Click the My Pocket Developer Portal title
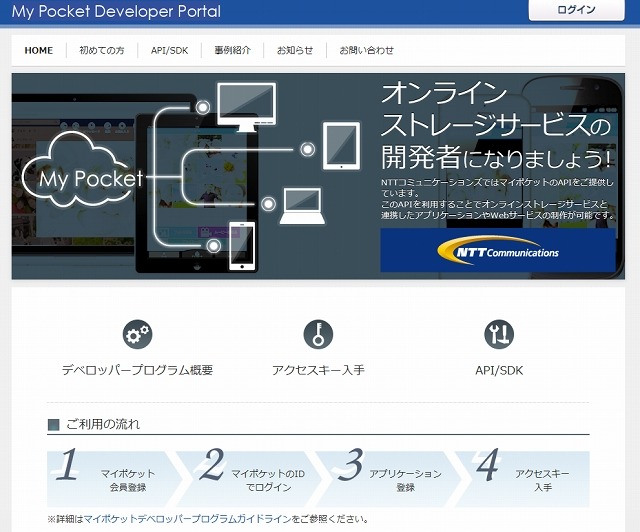The width and height of the screenshot is (640, 532). (116, 11)
